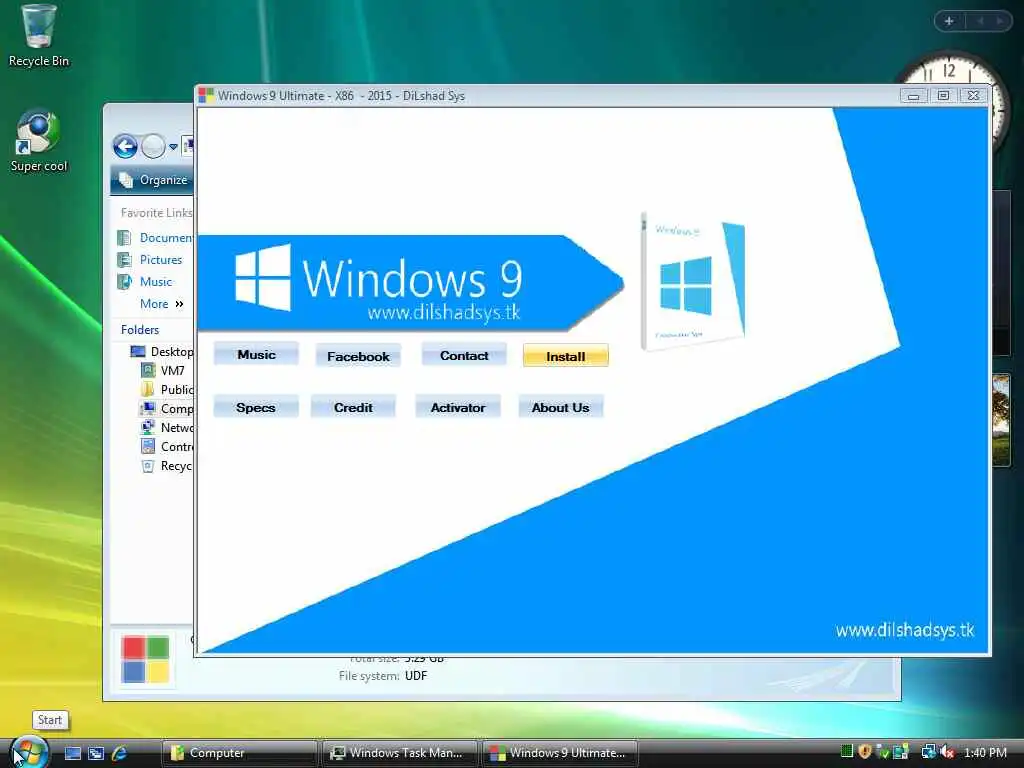Select Recycle Bin in the folder tree
Image resolution: width=1024 pixels, height=768 pixels.
tap(167, 466)
